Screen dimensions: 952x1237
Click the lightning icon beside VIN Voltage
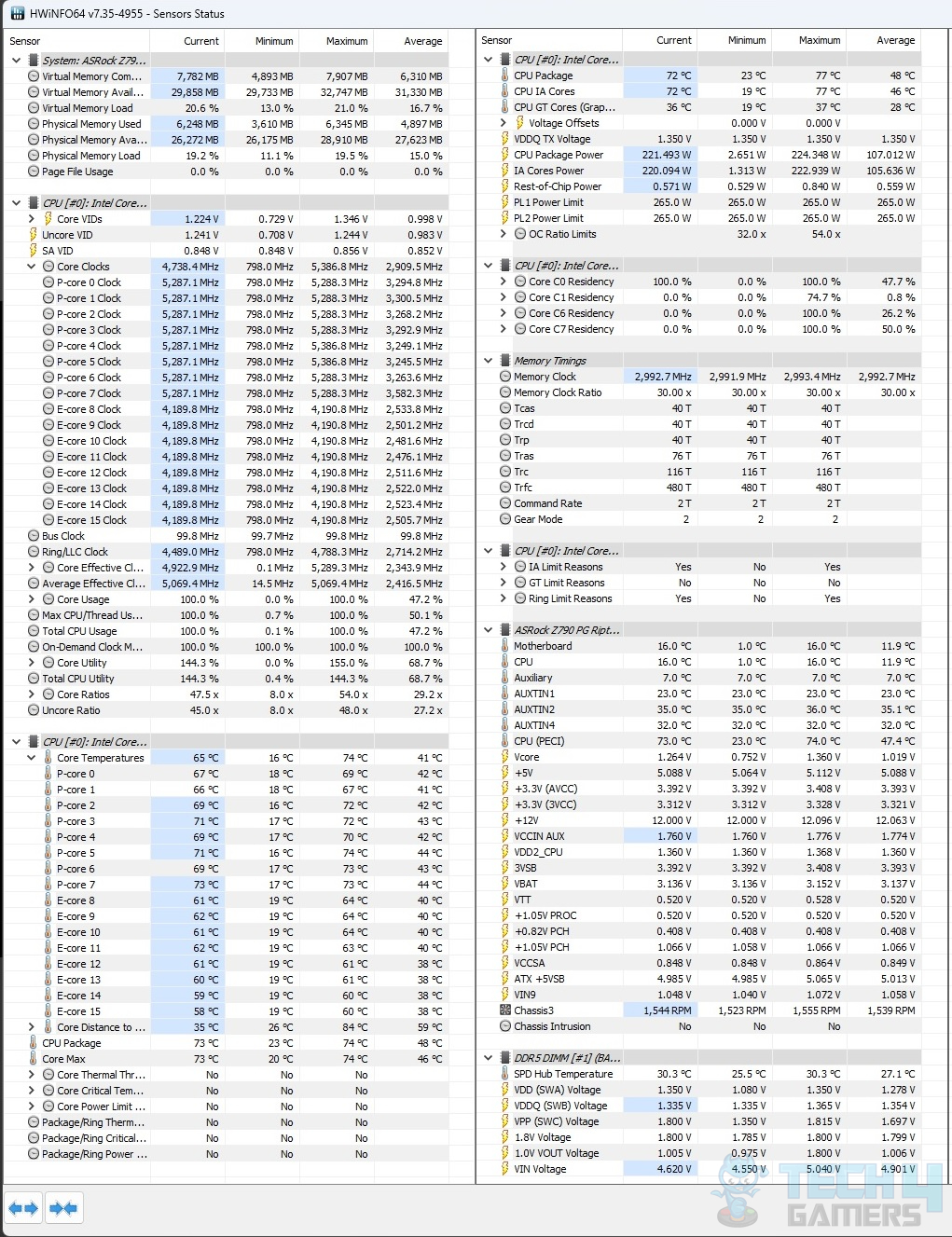coord(505,1169)
